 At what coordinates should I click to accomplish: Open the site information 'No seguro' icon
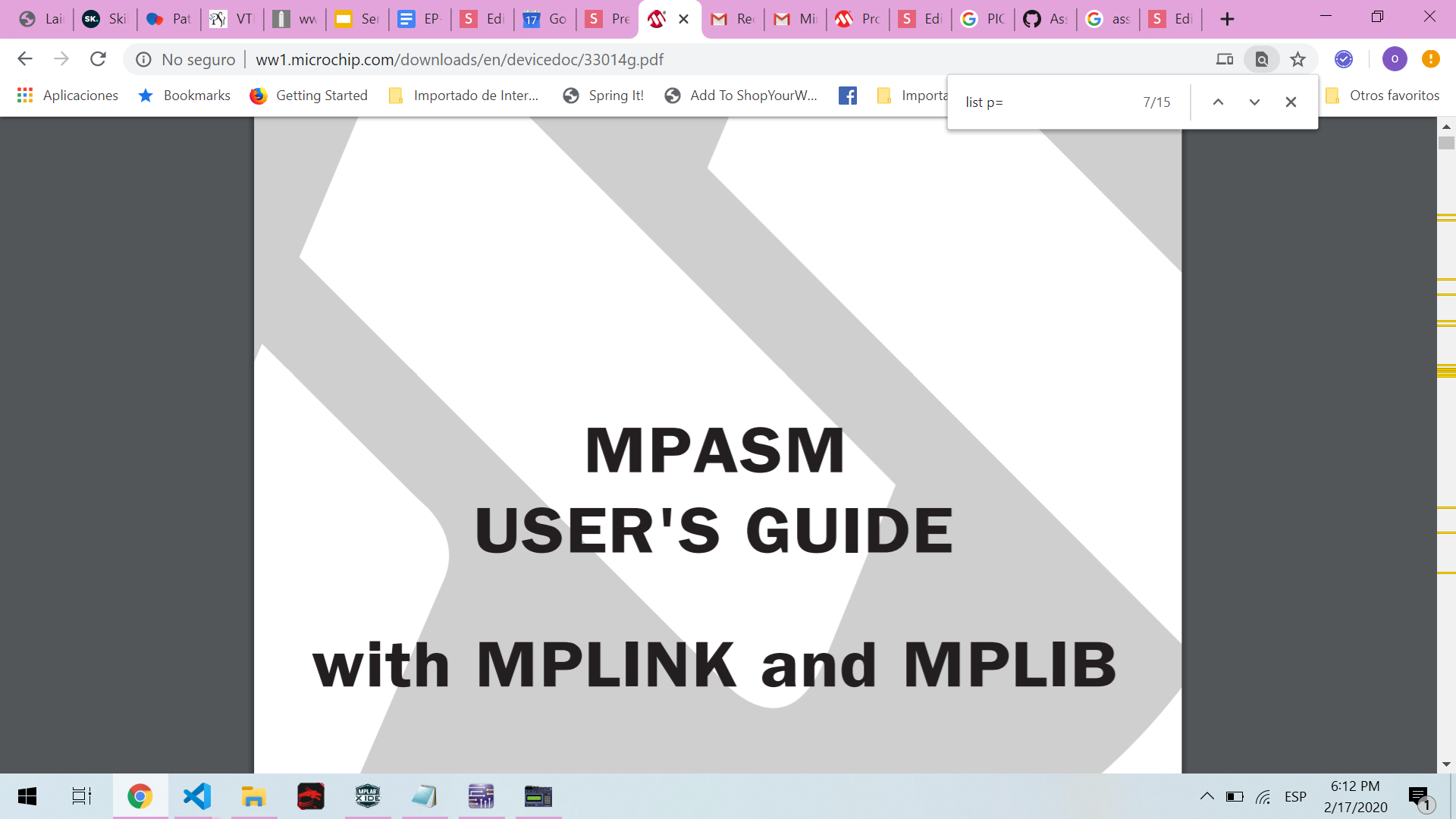[x=143, y=59]
